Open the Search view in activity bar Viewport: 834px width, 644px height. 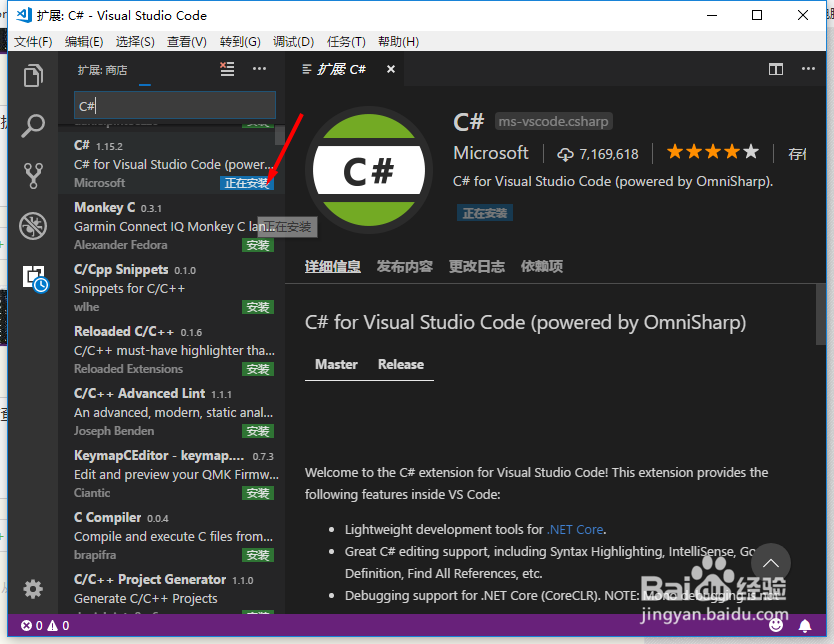pos(33,126)
